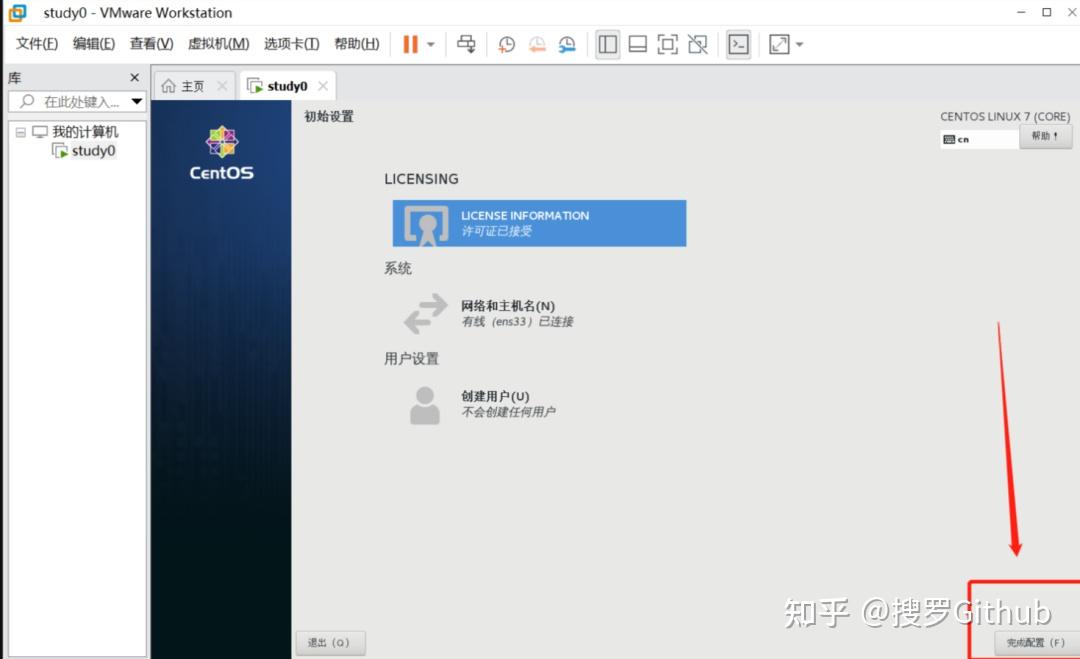Close the study0 tab
The height and width of the screenshot is (659, 1080).
[x=322, y=86]
